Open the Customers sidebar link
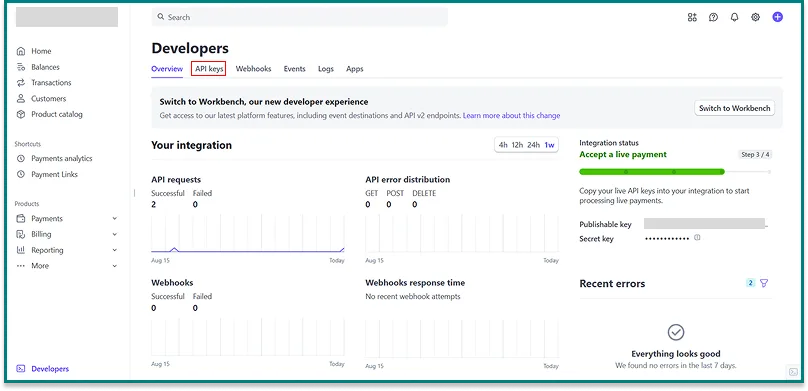Screen dimensions: 808x391 click(x=48, y=98)
